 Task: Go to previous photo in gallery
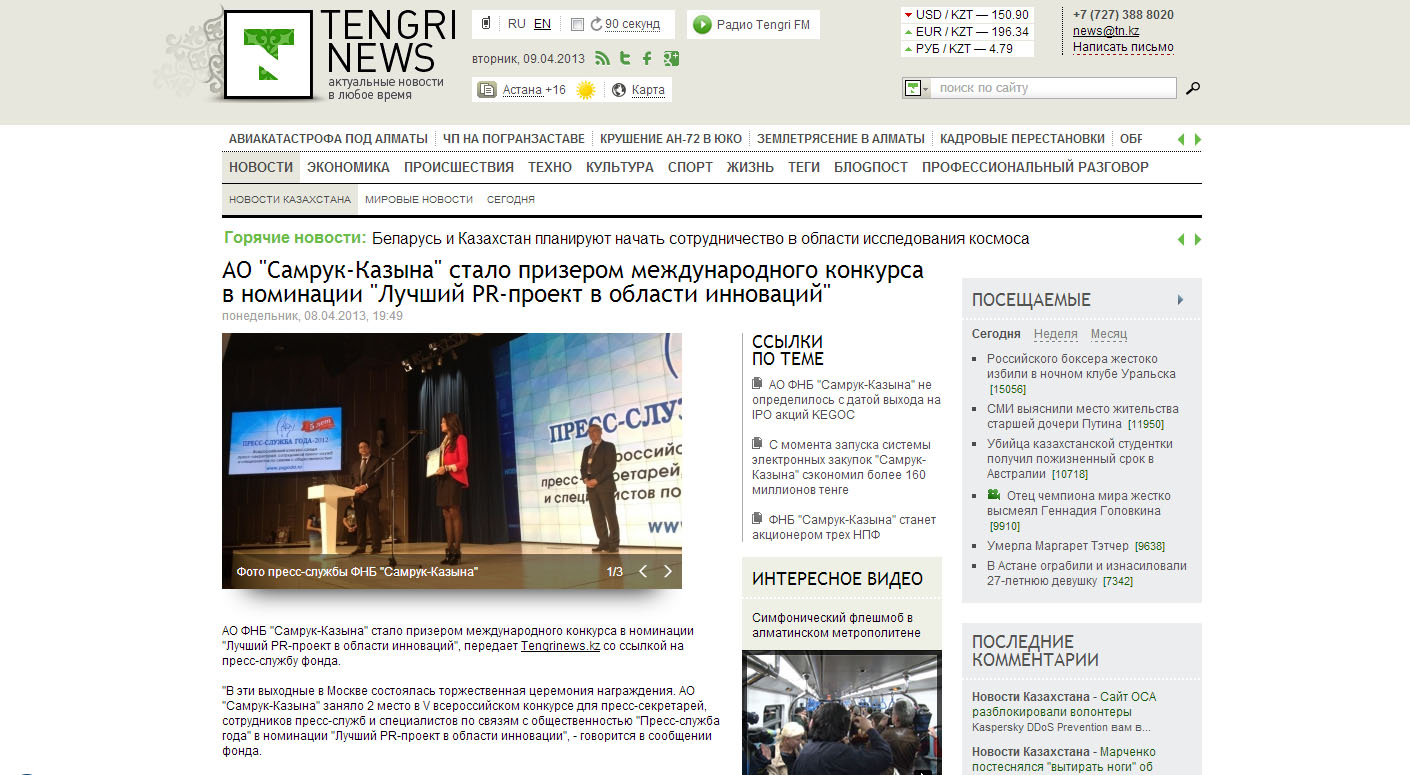[643, 571]
